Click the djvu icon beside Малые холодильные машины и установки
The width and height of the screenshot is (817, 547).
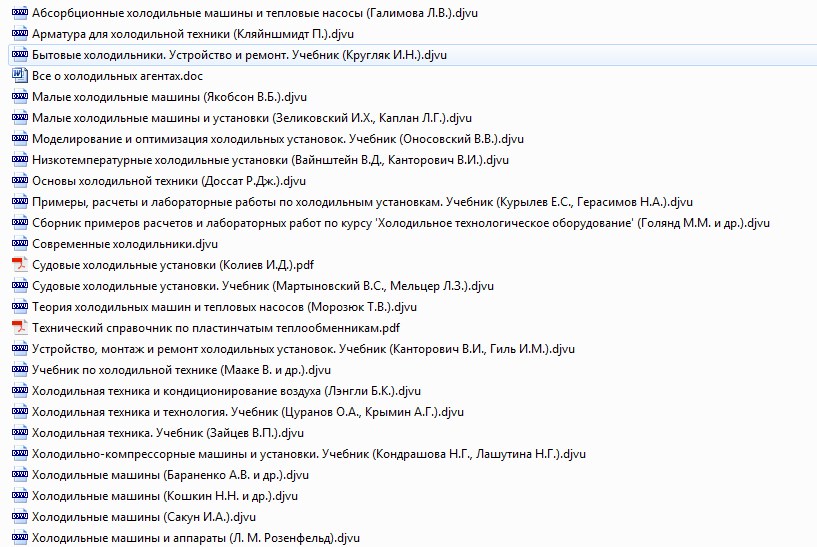tap(20, 118)
